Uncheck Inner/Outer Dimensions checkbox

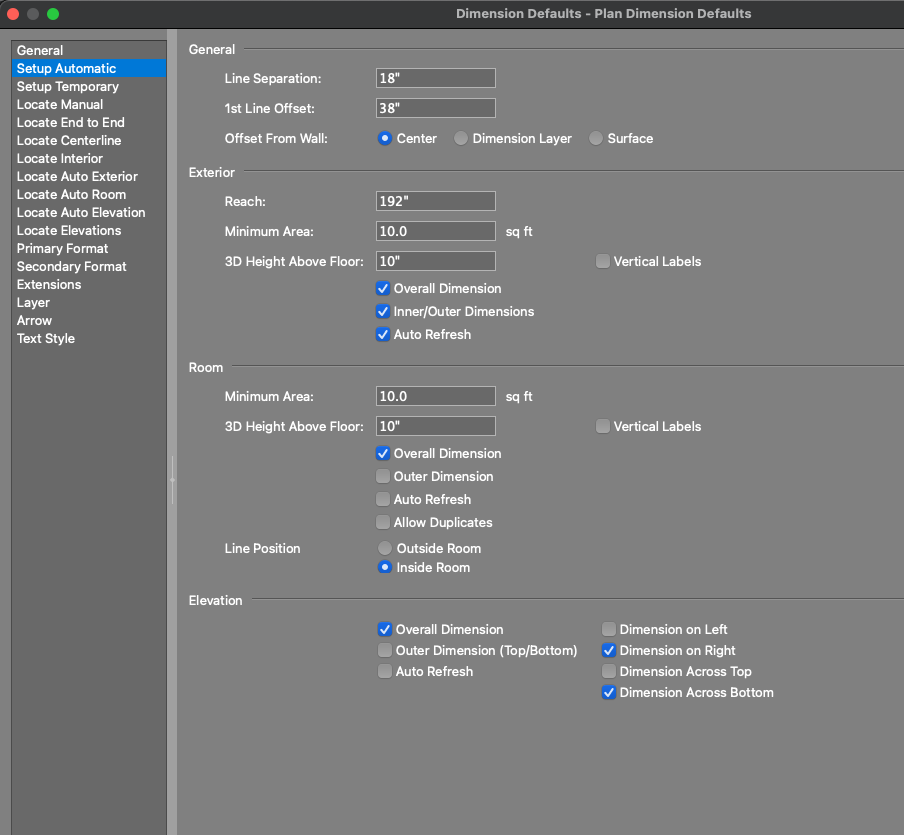coord(383,312)
